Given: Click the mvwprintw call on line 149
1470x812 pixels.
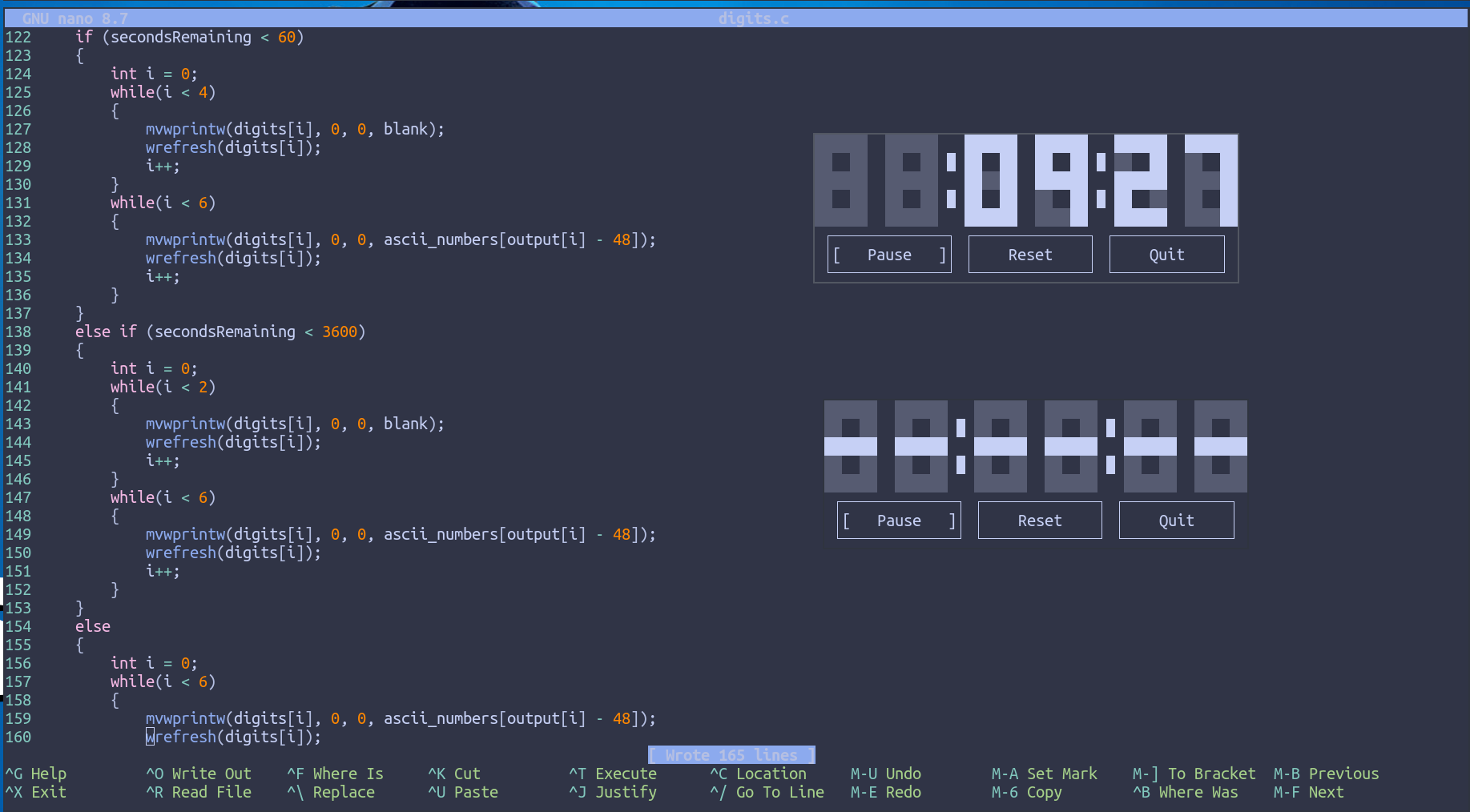Looking at the screenshot, I should 401,534.
